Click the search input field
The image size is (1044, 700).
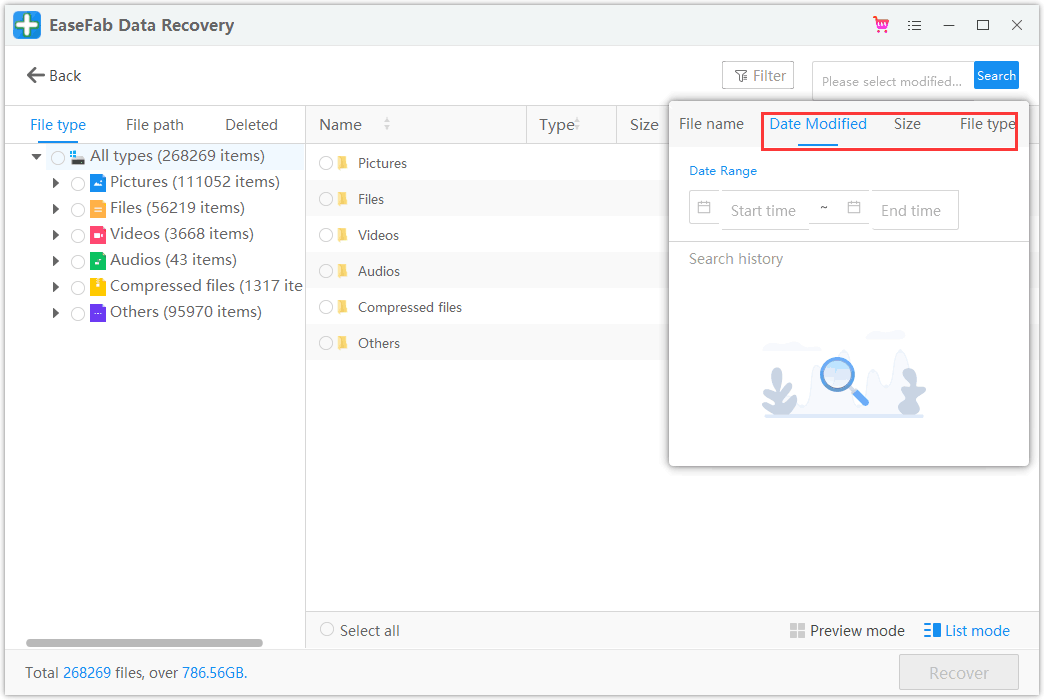coord(893,81)
